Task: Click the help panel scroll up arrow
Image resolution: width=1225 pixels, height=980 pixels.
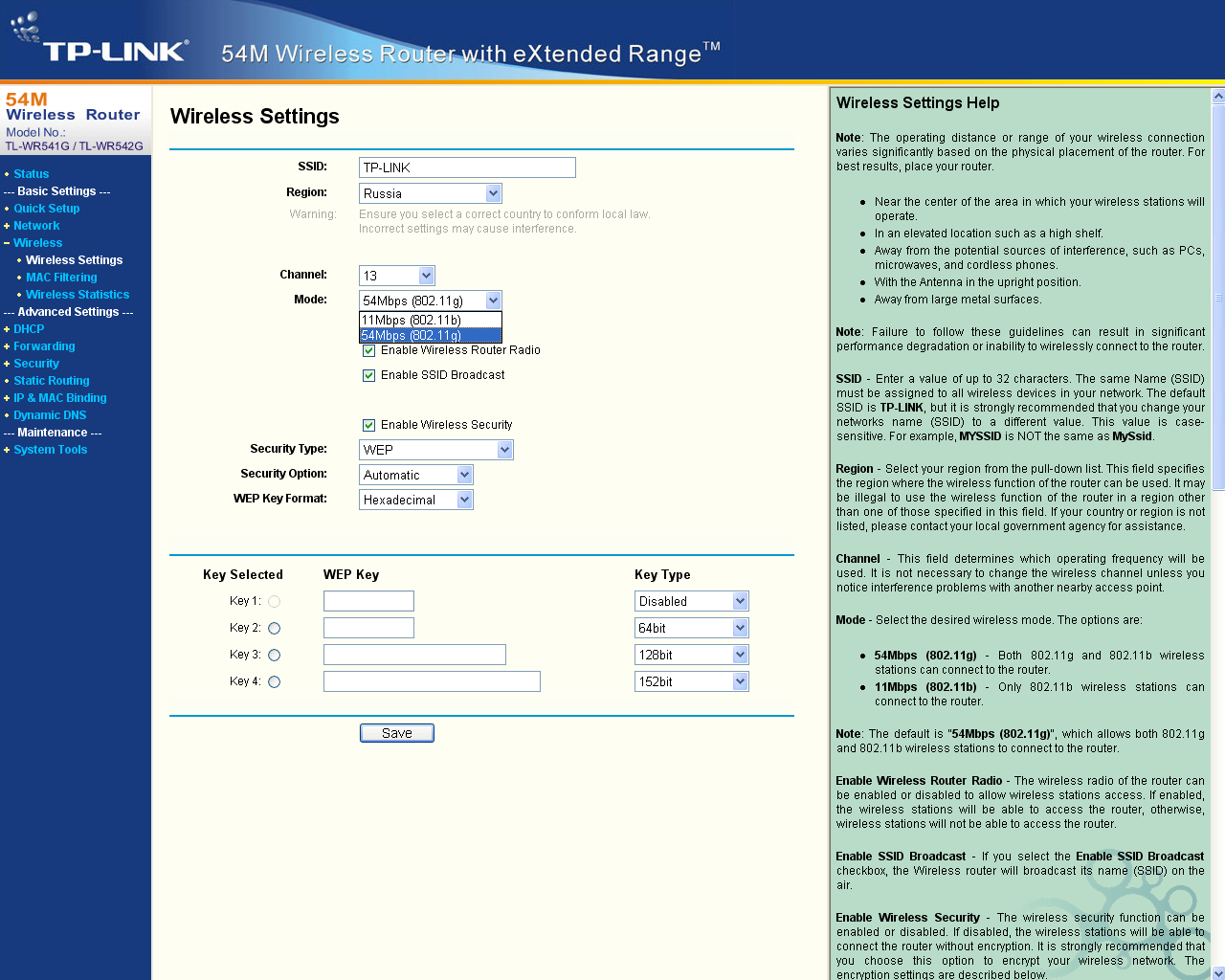Action: [x=1218, y=96]
